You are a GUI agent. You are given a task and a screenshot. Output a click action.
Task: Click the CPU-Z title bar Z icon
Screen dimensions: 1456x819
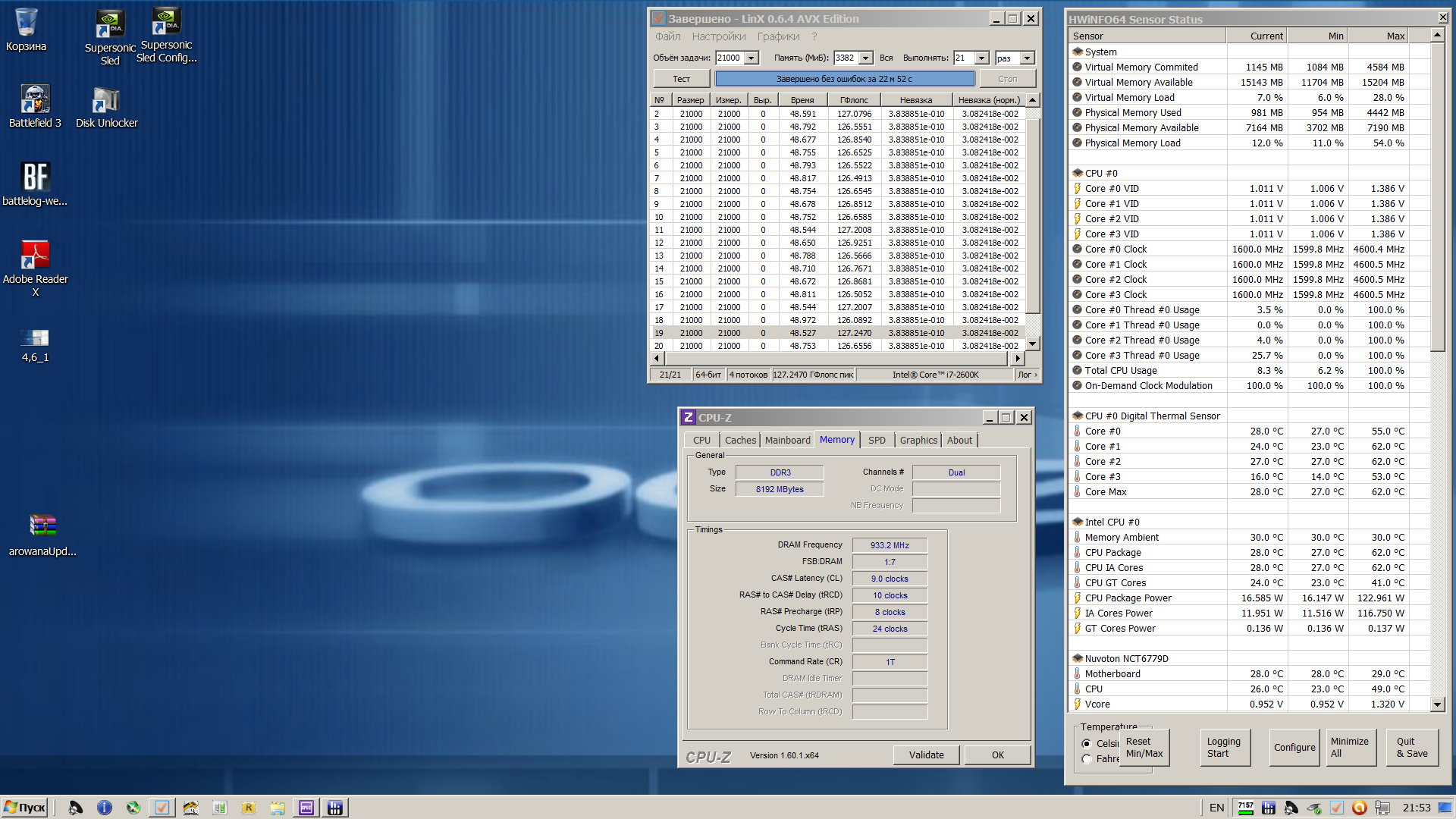[688, 417]
